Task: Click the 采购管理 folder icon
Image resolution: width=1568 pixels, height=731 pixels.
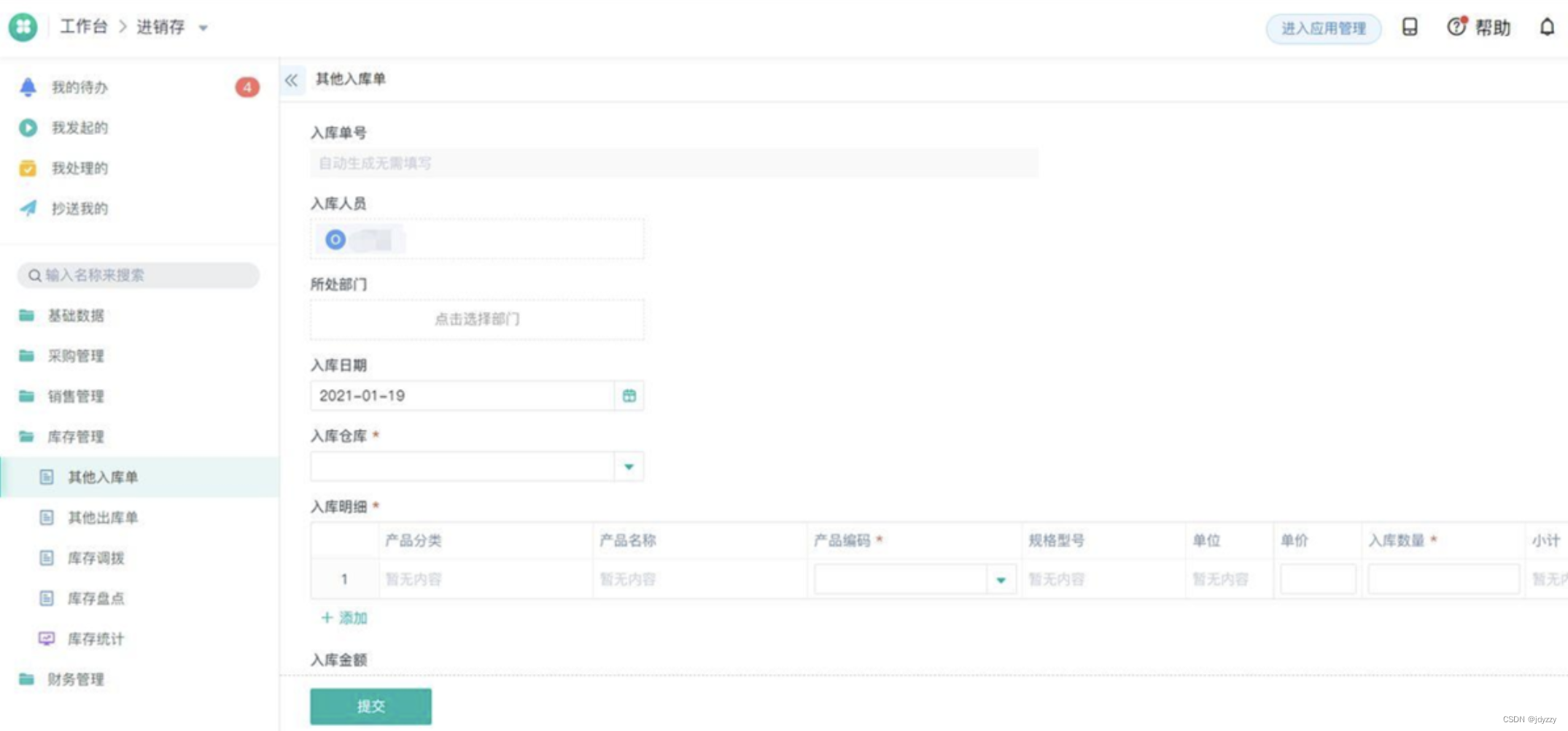Action: click(x=26, y=355)
